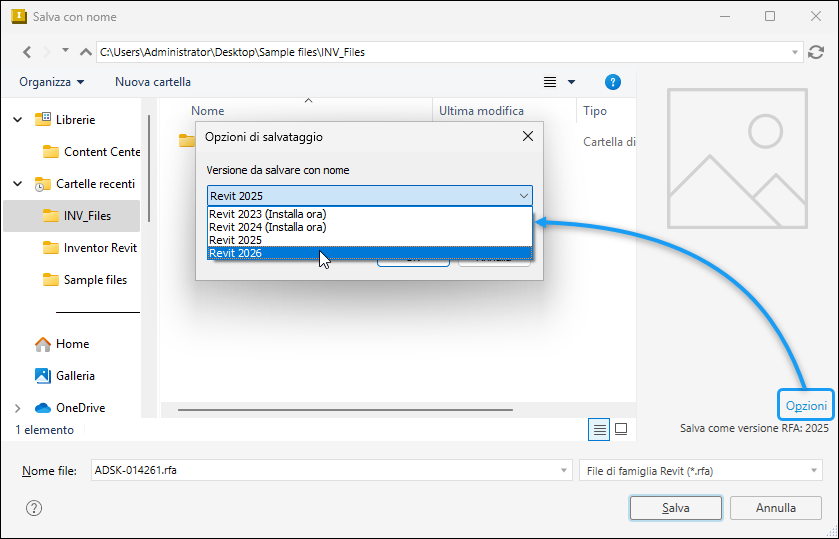Open help question mark at bottom left

[34, 508]
